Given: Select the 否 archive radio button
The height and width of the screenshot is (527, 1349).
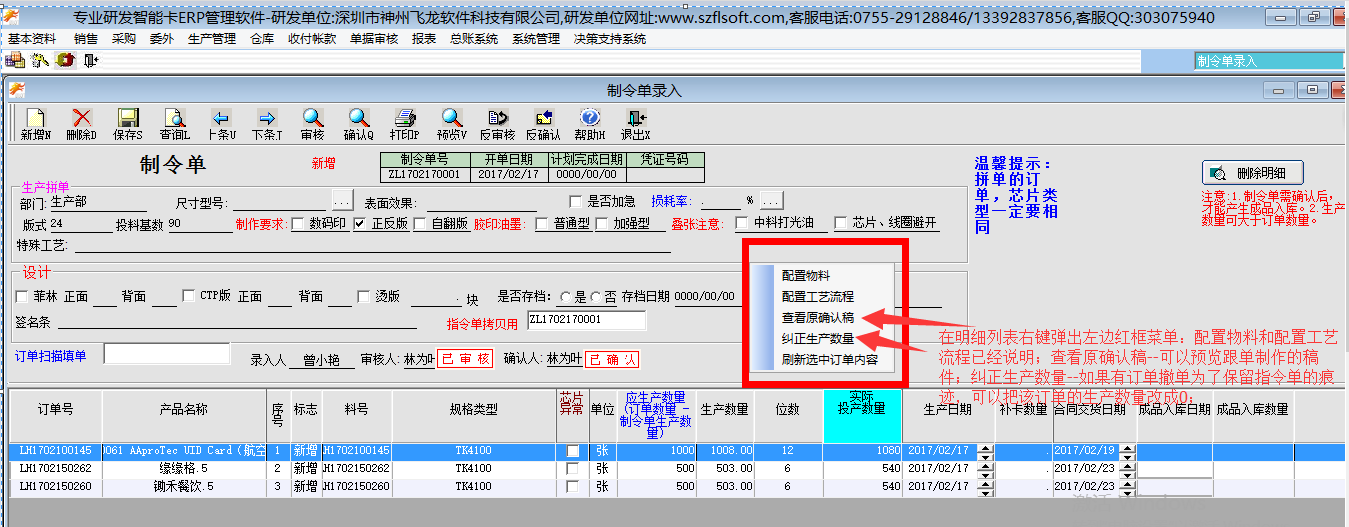Looking at the screenshot, I should [597, 297].
